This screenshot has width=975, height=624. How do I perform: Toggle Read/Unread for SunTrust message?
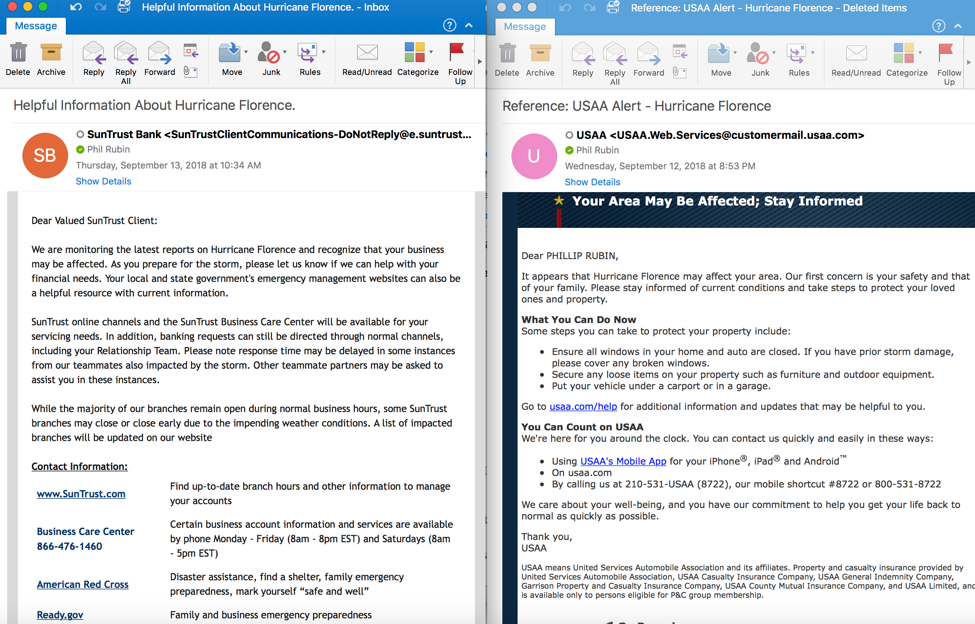(367, 59)
